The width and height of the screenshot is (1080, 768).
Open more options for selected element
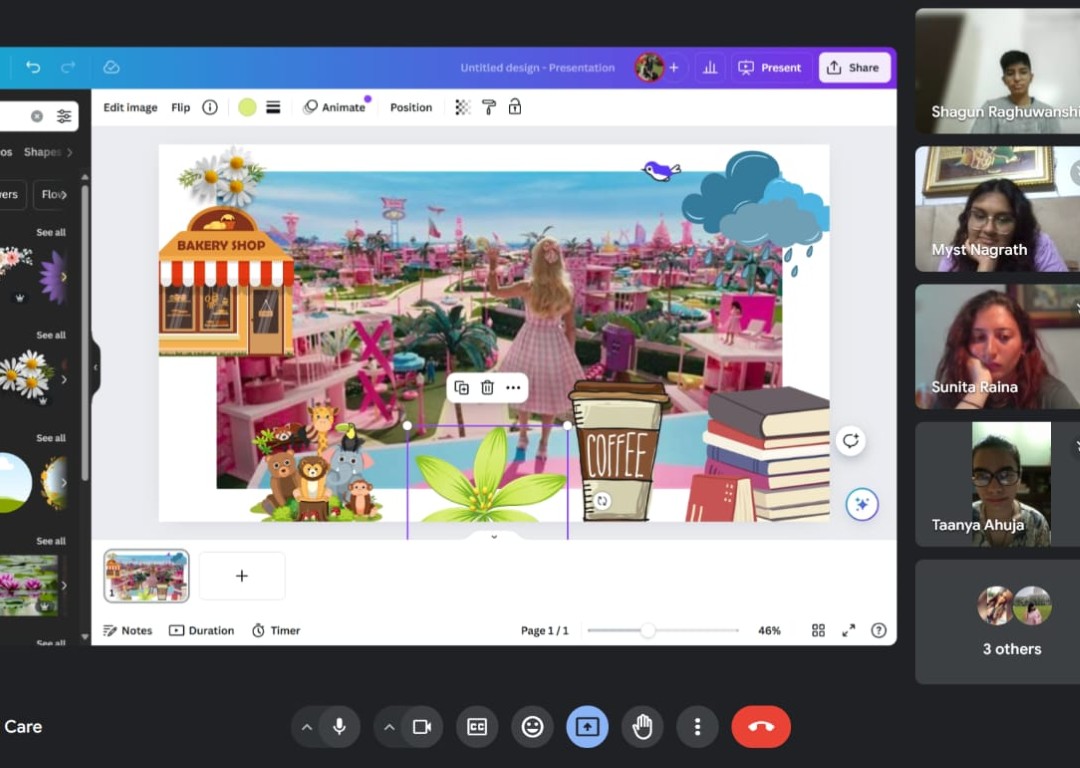[x=513, y=388]
